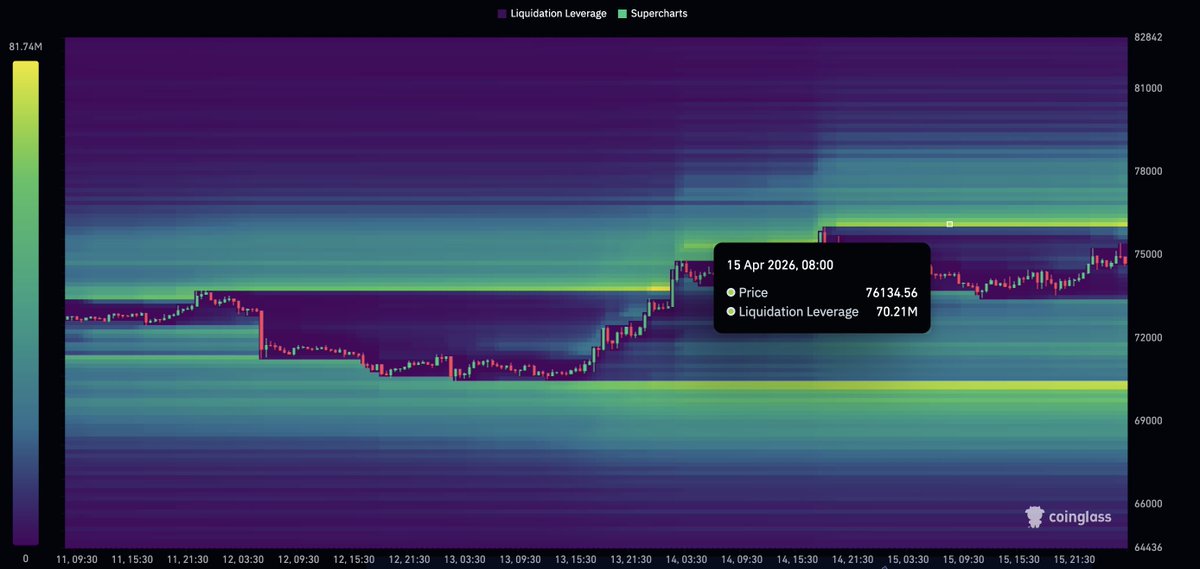
Task: Click the 12, 09:30 time axis label
Action: [x=297, y=559]
